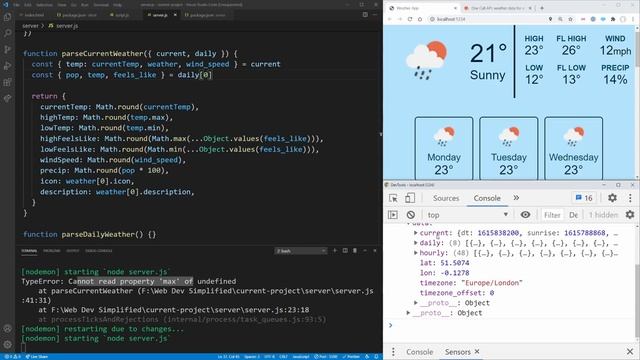
Task: Open VS Code Manage gear icon
Action: click(7, 345)
